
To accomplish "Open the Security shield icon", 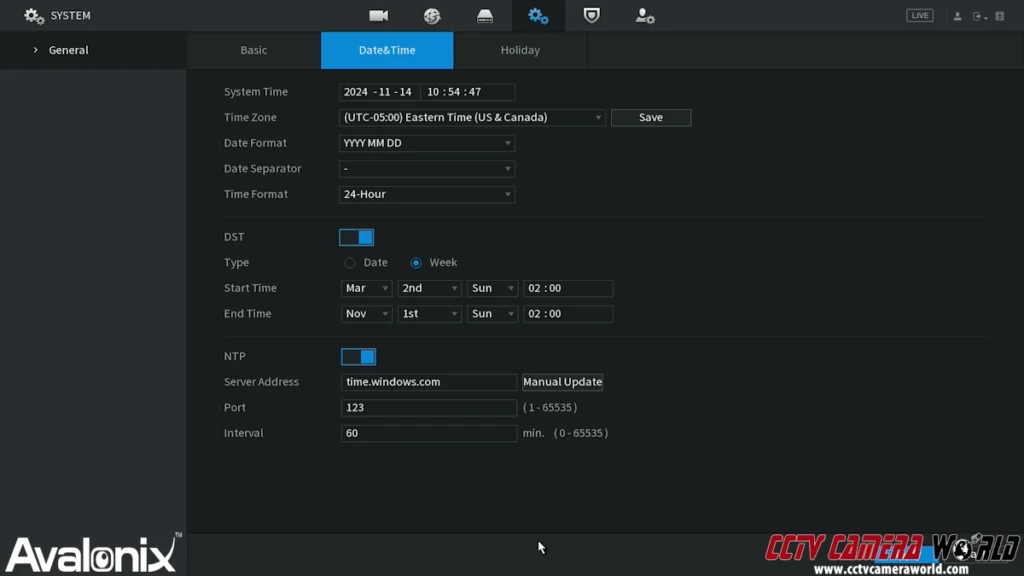I will click(592, 16).
